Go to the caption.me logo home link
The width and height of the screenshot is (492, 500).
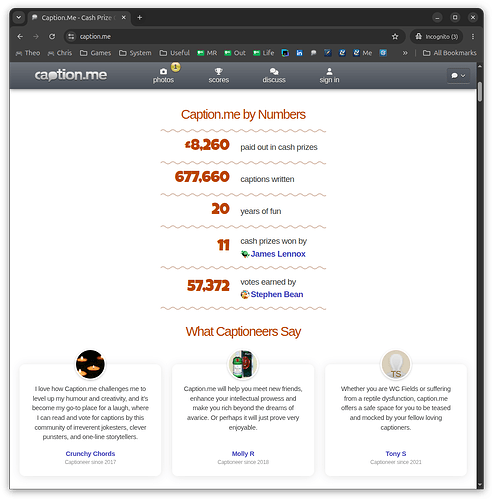(x=71, y=75)
